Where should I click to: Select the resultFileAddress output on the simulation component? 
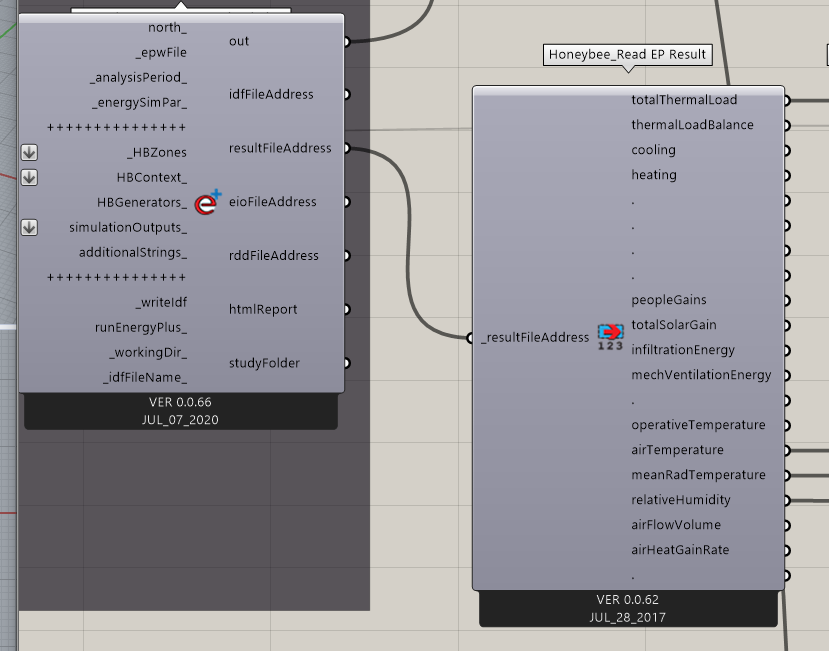[280, 148]
